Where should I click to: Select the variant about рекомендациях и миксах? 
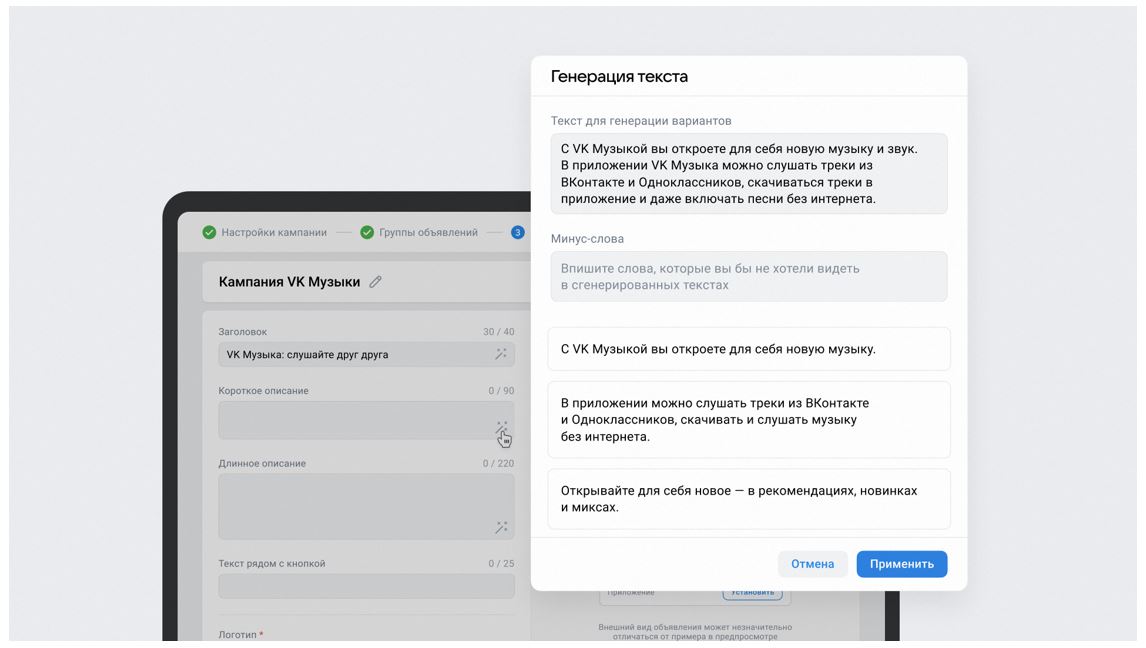point(748,497)
